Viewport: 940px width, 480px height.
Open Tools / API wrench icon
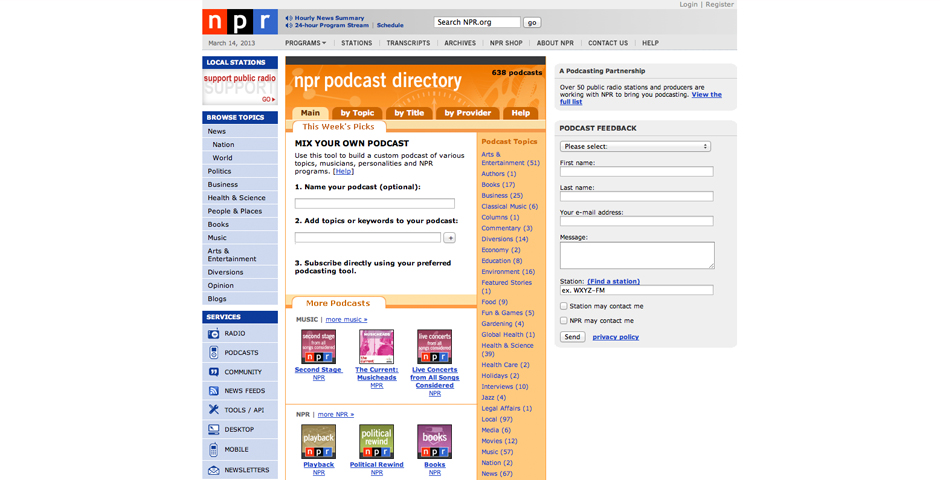tap(213, 410)
